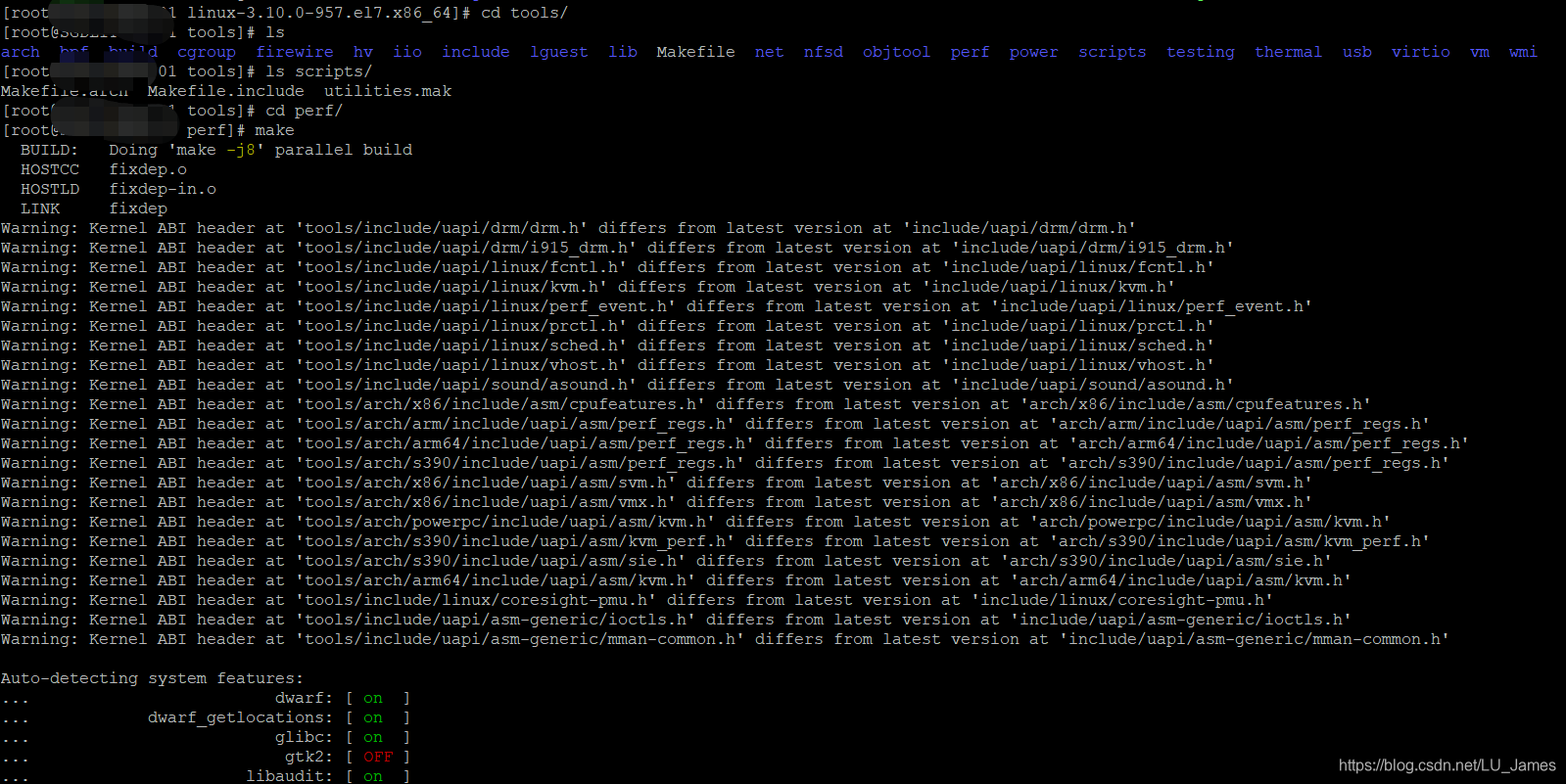Click the 'dwarf_getlocations:' feature label
This screenshot has height=784, width=1566.
click(x=241, y=717)
